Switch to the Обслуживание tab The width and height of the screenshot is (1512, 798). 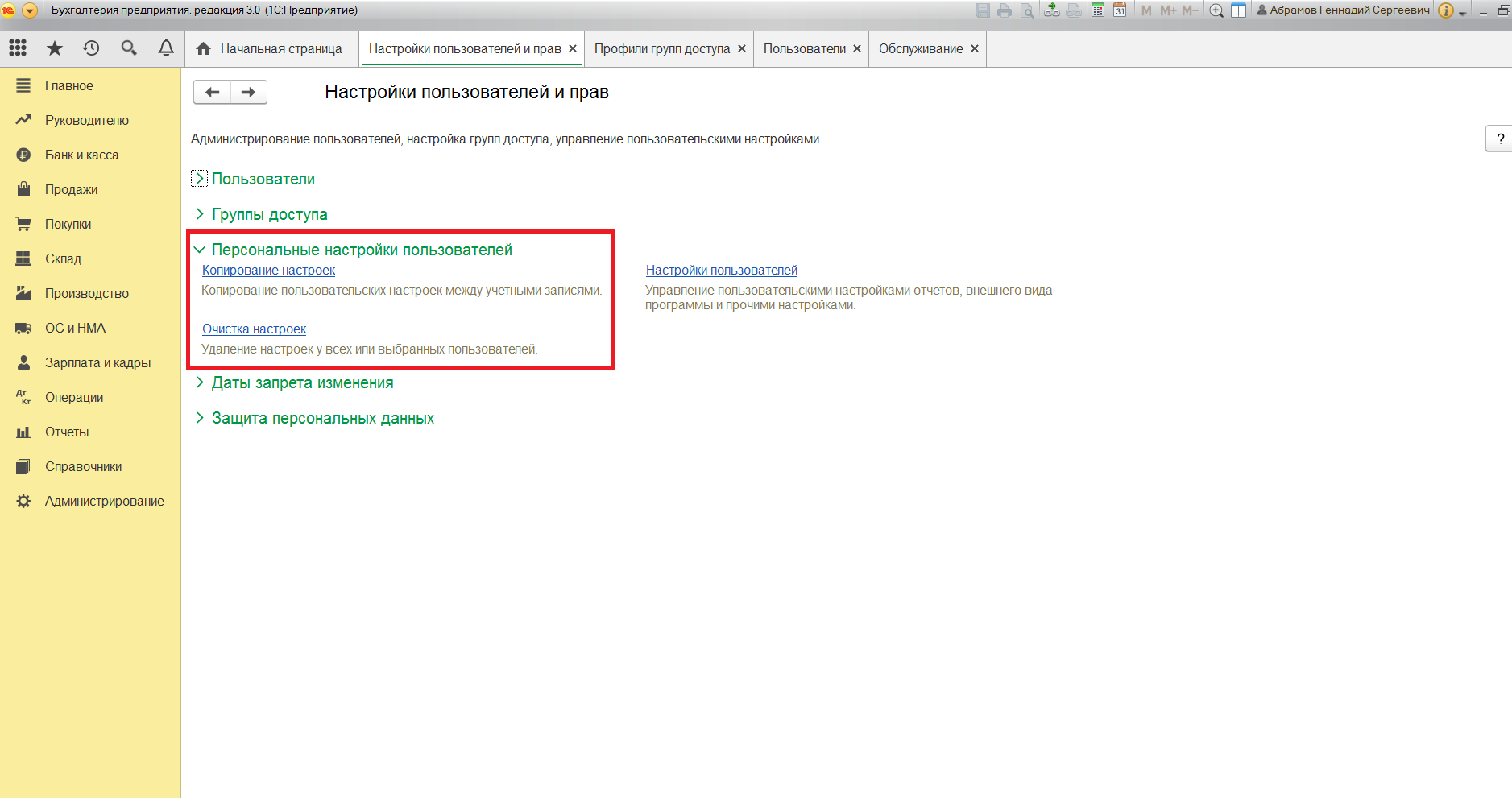[920, 48]
